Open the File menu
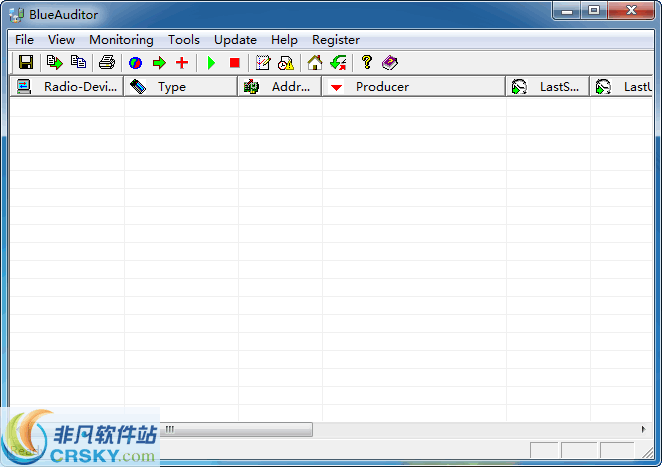Image resolution: width=662 pixels, height=467 pixels. (24, 40)
